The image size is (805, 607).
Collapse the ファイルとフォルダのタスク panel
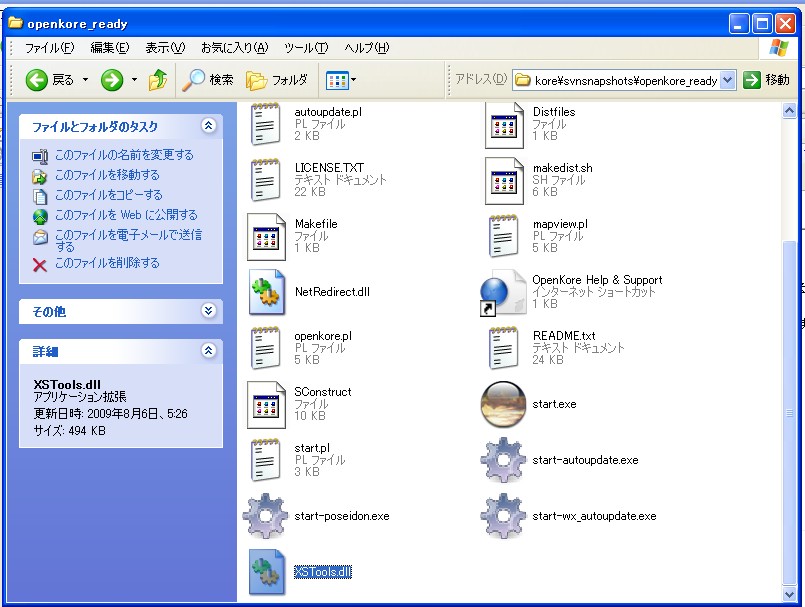(x=208, y=126)
